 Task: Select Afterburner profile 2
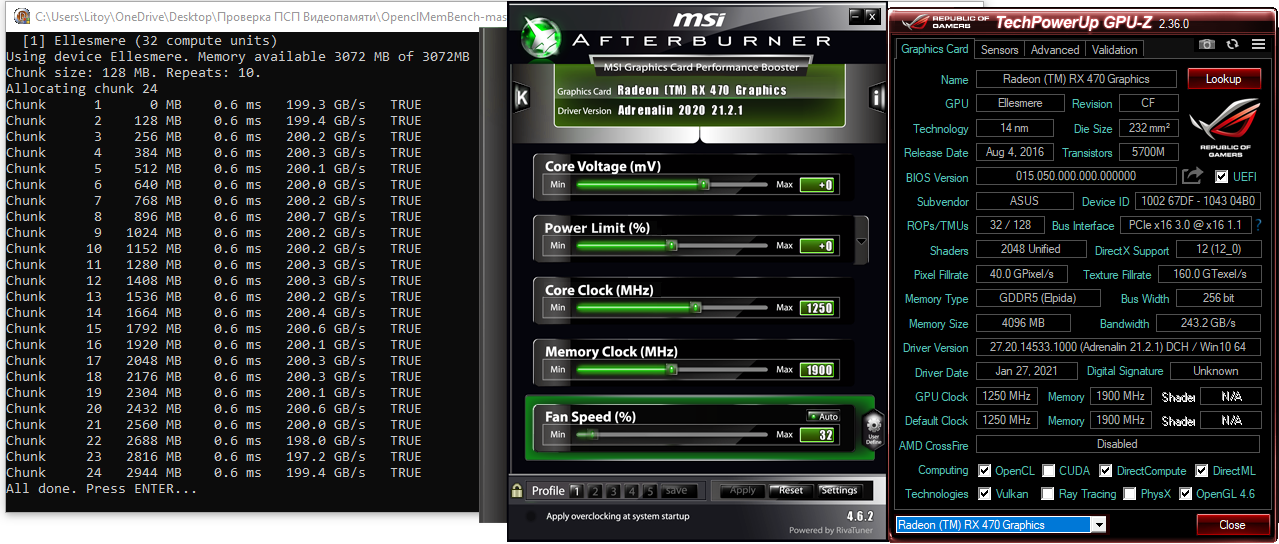tap(594, 491)
